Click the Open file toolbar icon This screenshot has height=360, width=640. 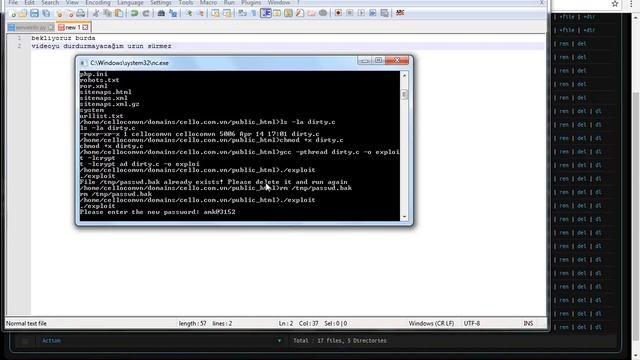click(x=23, y=13)
